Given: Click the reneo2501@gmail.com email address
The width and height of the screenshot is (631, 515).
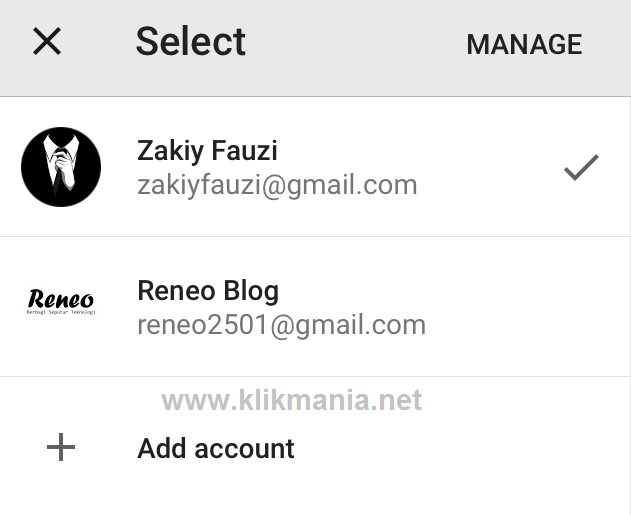Looking at the screenshot, I should tap(281, 325).
